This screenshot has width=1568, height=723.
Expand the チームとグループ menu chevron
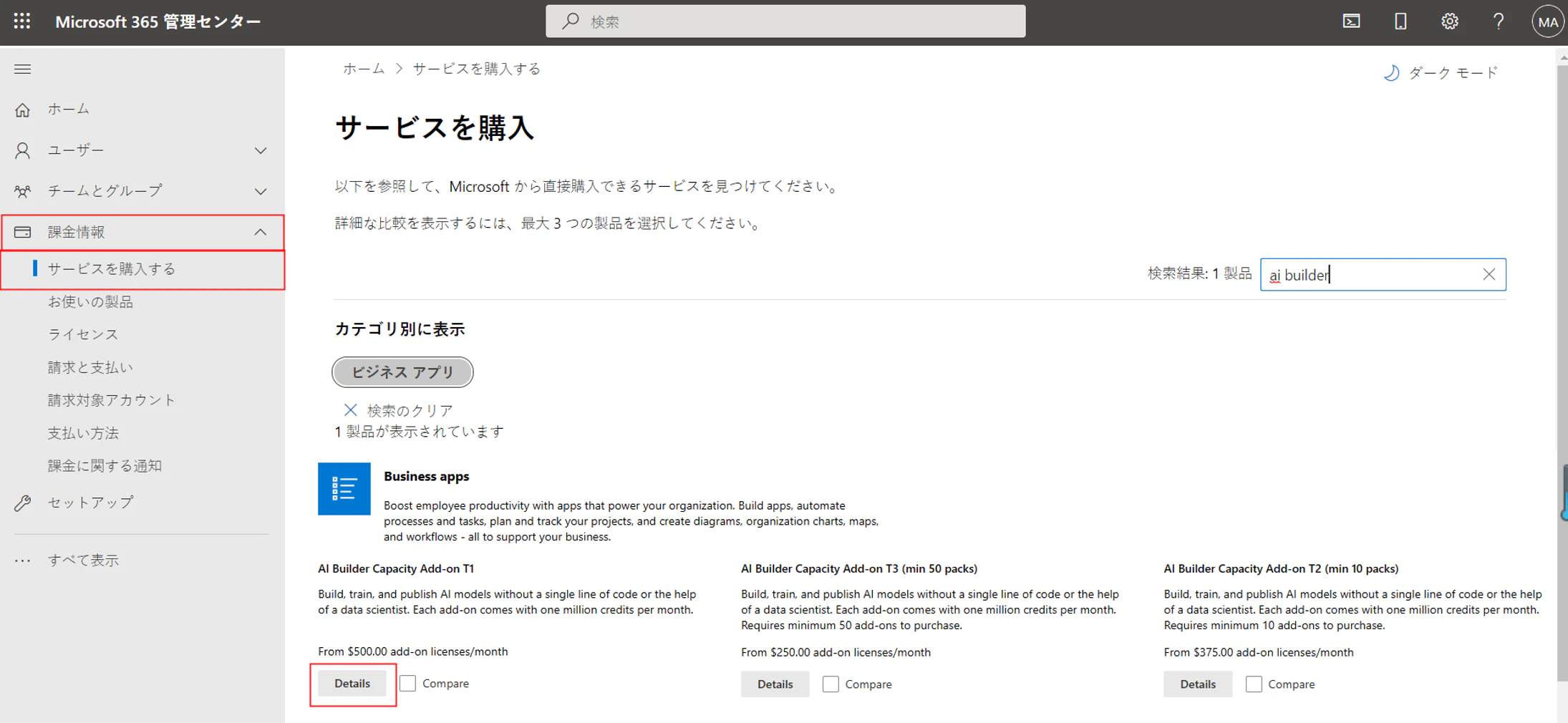click(261, 191)
